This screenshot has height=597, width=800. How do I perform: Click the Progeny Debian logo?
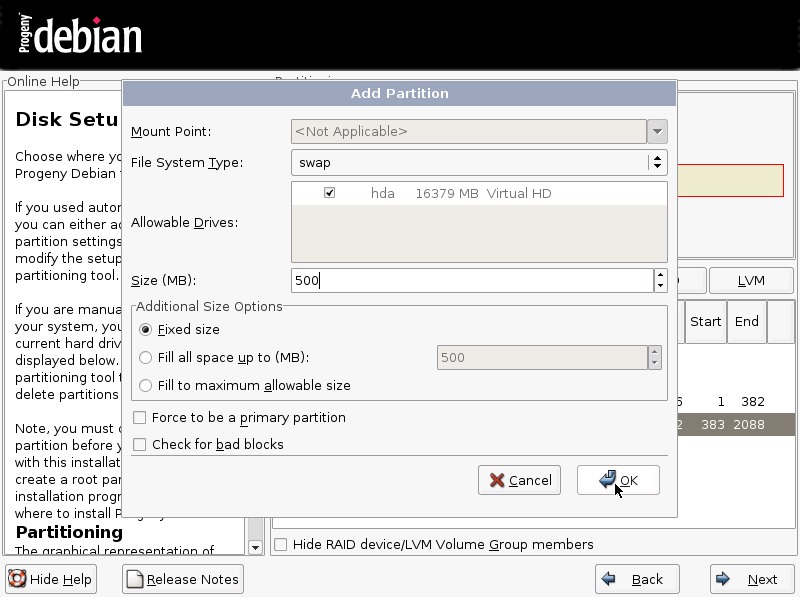(x=78, y=36)
